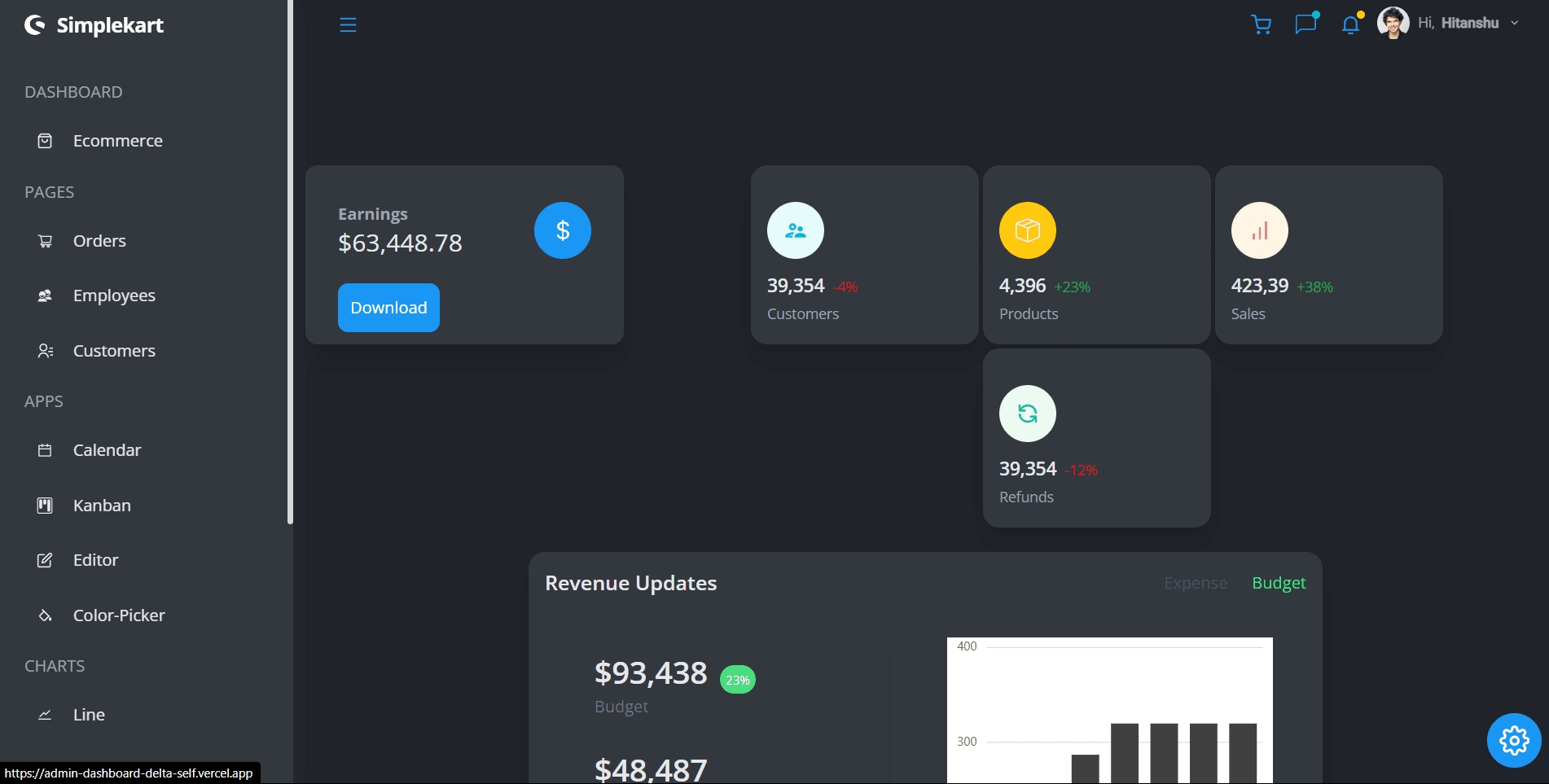
Task: Click the Download button
Action: pyautogui.click(x=388, y=308)
